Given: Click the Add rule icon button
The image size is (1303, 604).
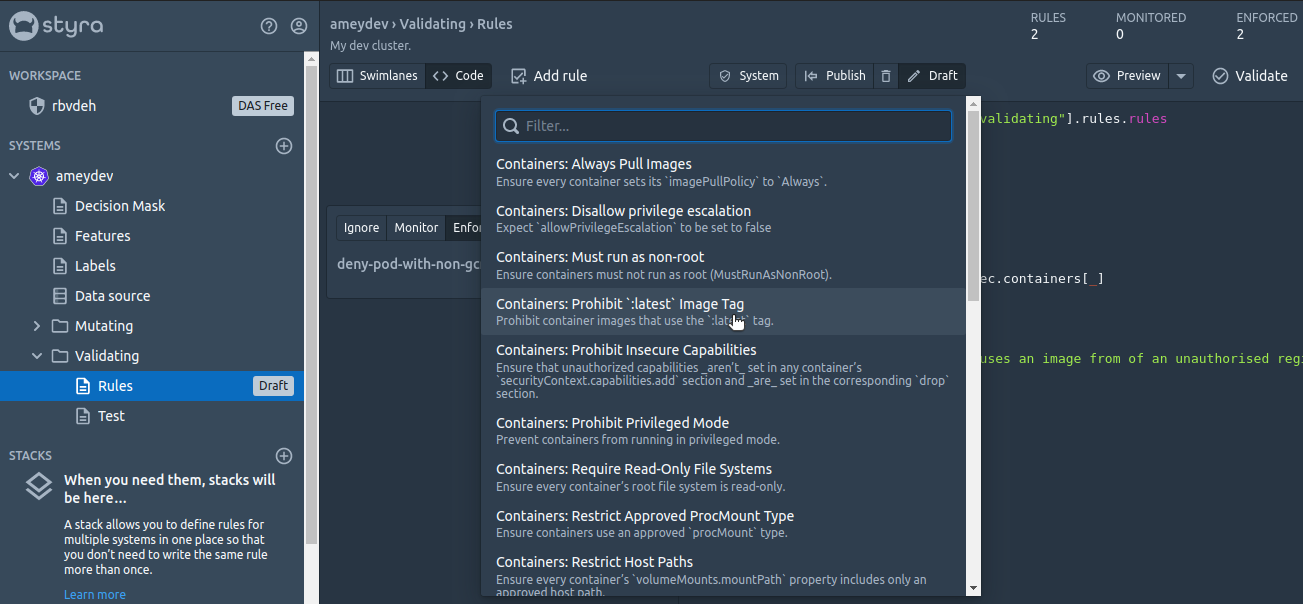Looking at the screenshot, I should [x=518, y=76].
